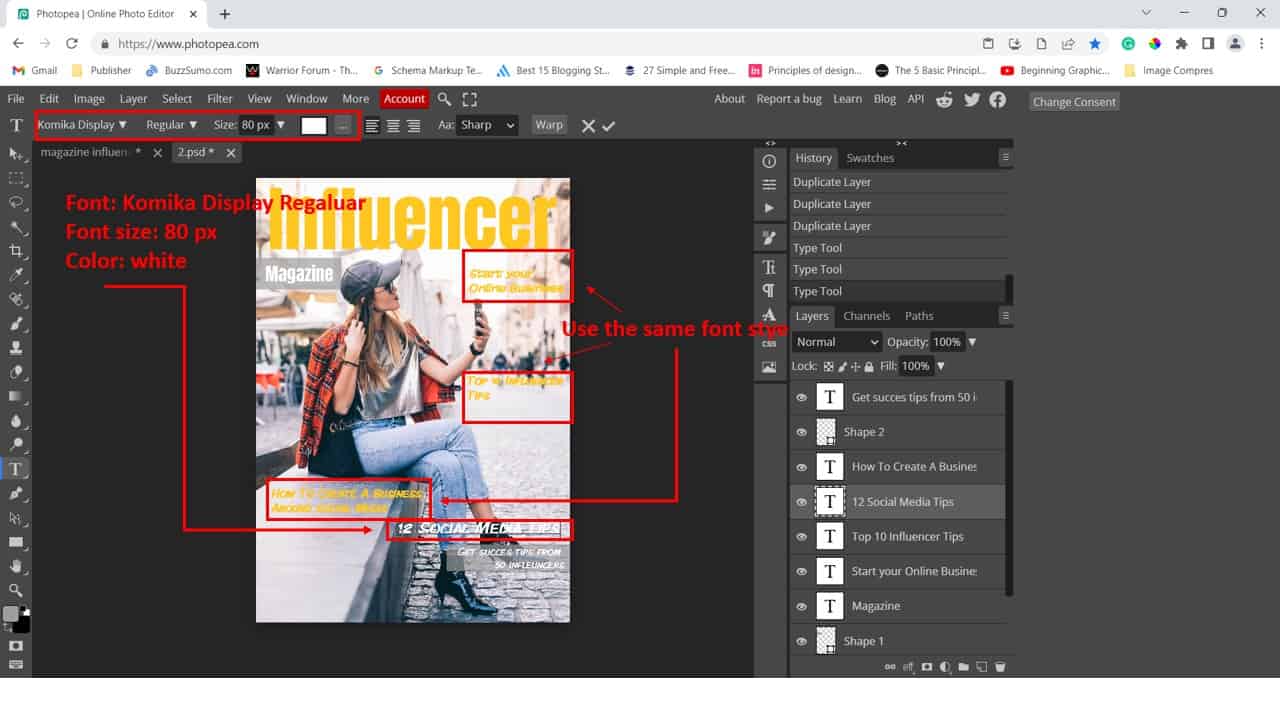Expand the Sharp anti-aliasing dropdown
This screenshot has width=1280, height=720.
click(x=488, y=125)
